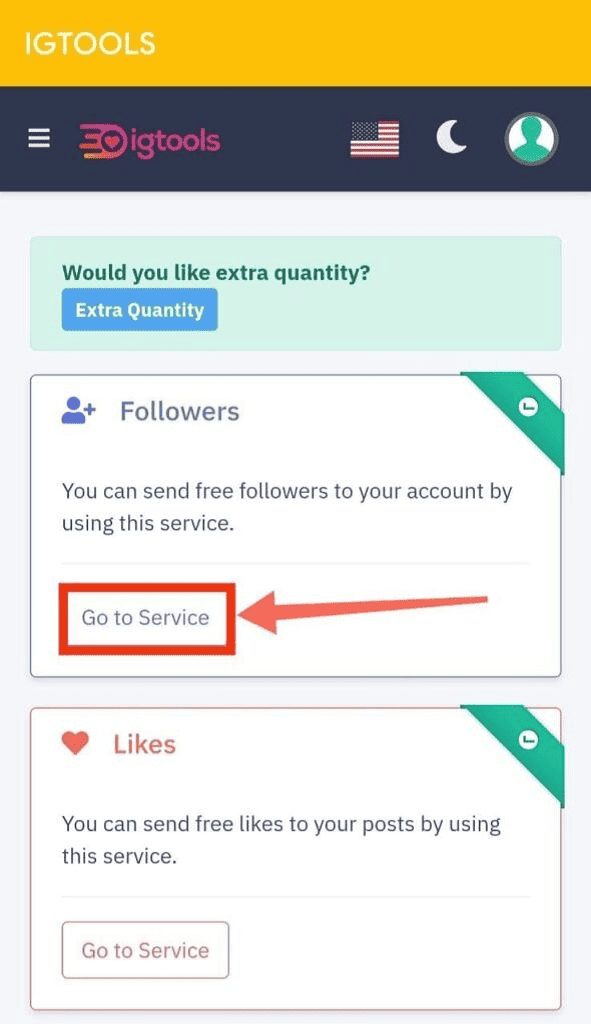
Task: Click the Extra Quantity button
Action: coord(140,310)
